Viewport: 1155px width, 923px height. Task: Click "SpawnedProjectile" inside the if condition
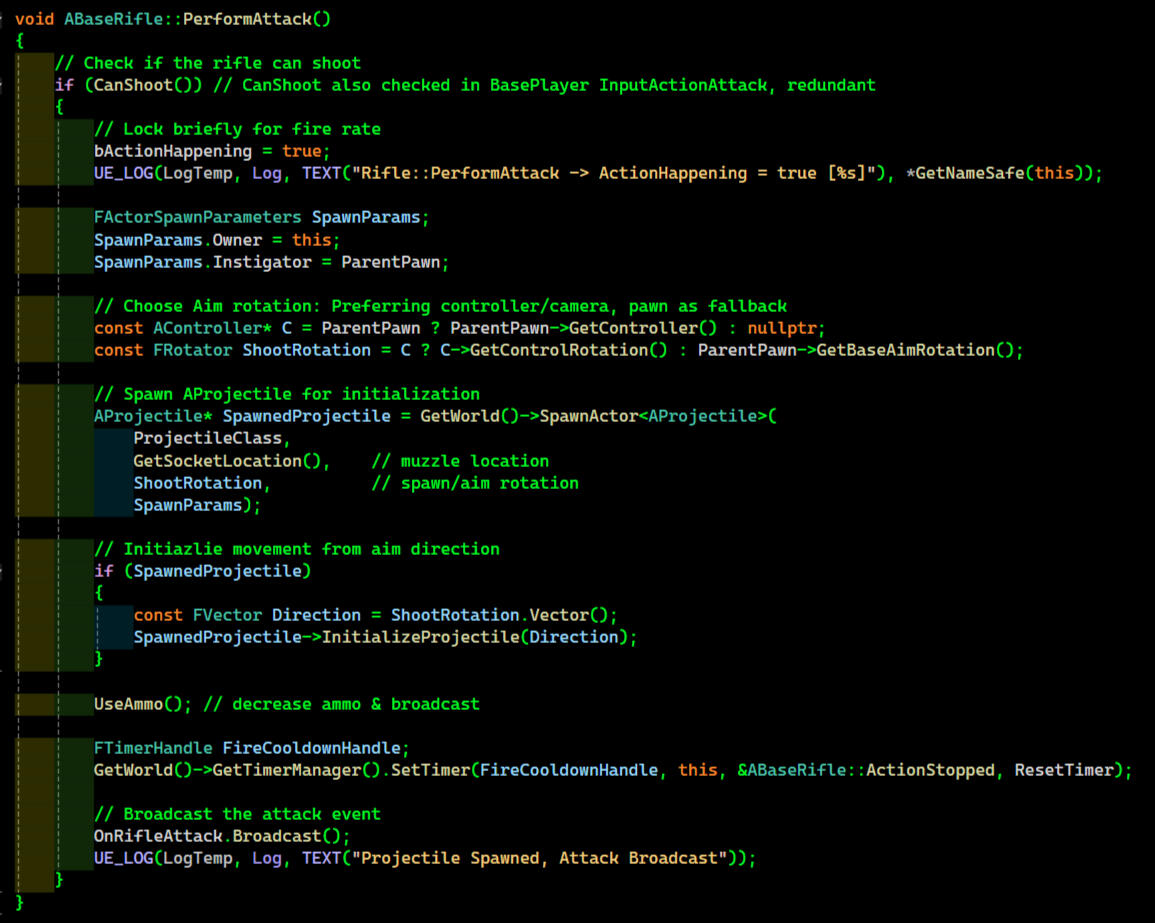[x=217, y=572]
